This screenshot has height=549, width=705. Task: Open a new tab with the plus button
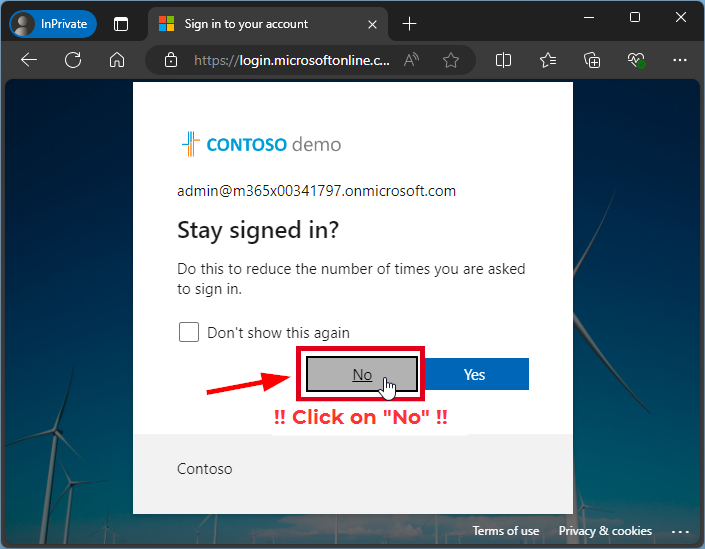tap(409, 24)
